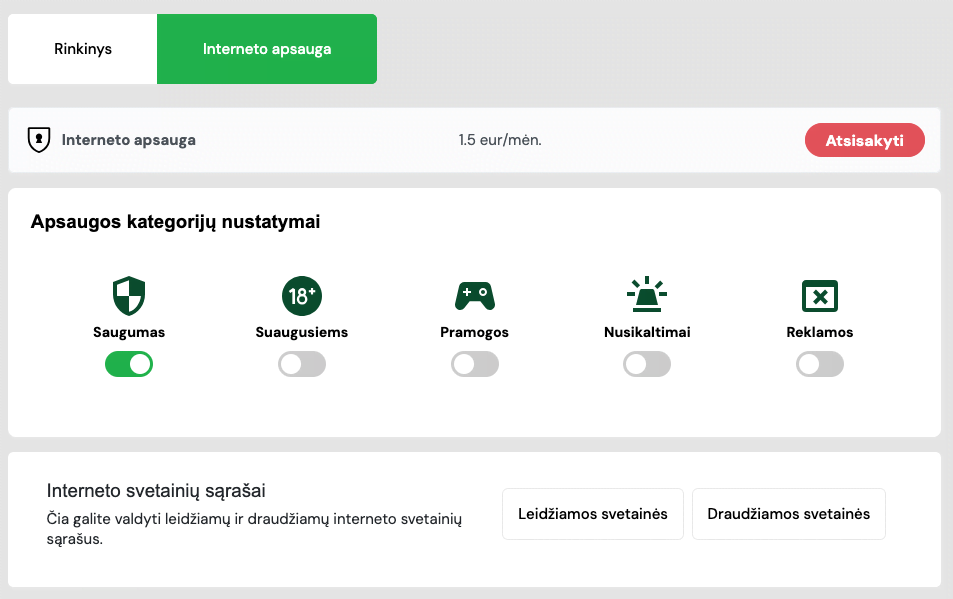Click the Reklamos label
This screenshot has height=599, width=953.
tap(820, 332)
